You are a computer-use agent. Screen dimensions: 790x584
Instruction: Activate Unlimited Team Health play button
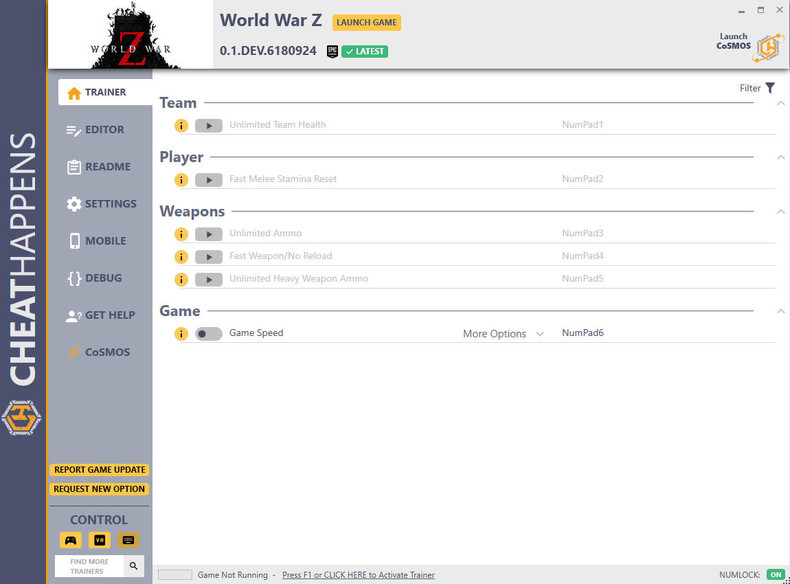pos(209,125)
